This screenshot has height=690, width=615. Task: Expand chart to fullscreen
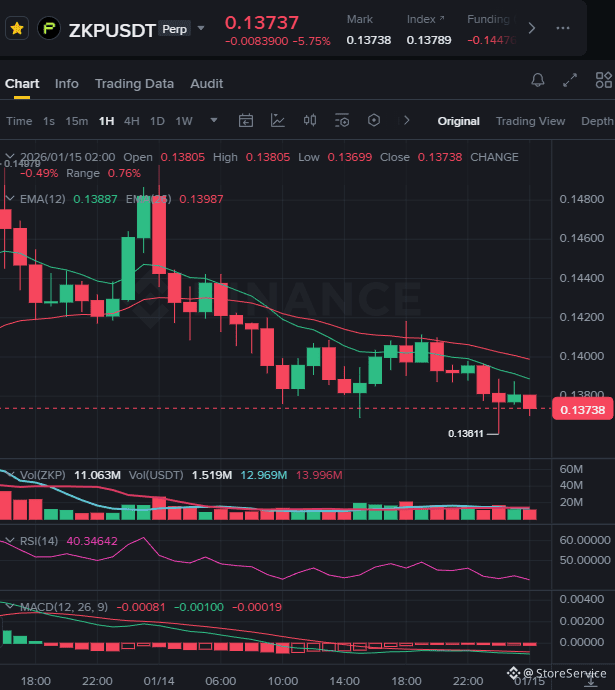pos(570,80)
